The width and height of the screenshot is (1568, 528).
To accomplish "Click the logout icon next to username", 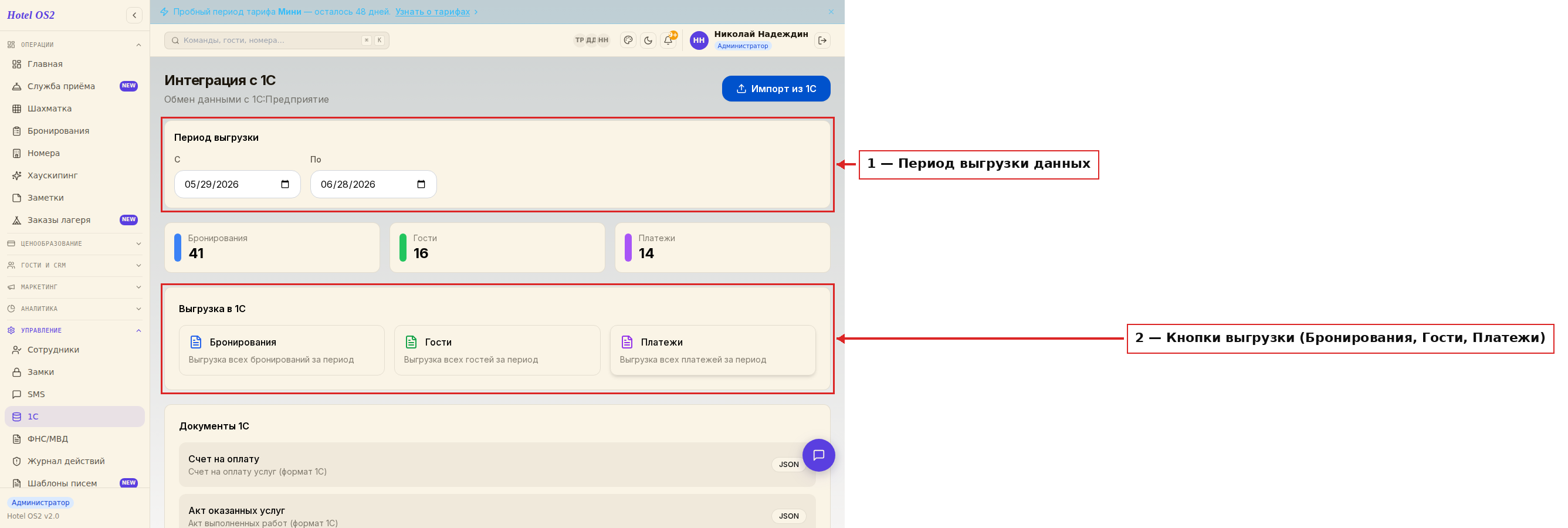I will 822,40.
